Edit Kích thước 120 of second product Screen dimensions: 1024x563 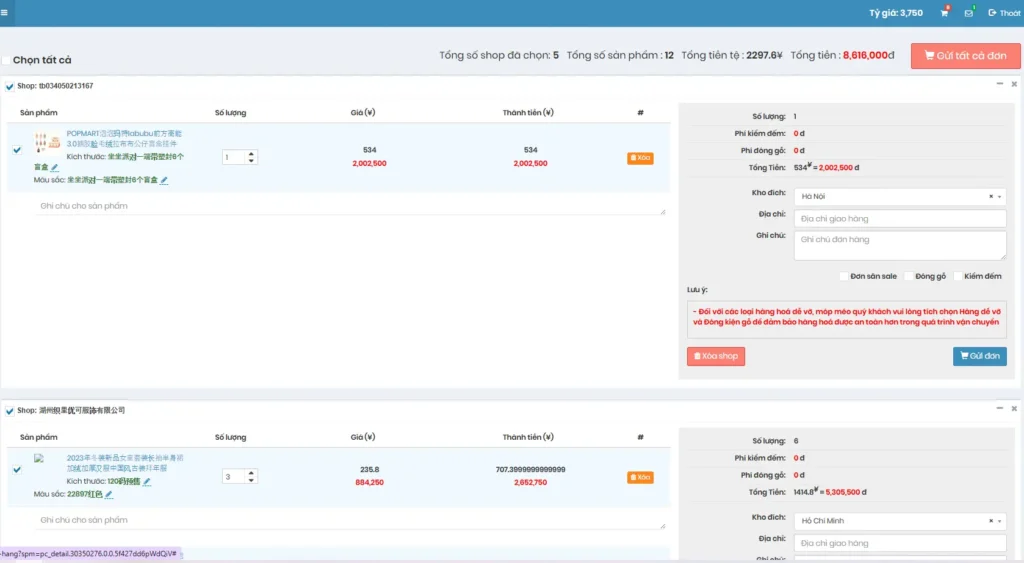[147, 482]
